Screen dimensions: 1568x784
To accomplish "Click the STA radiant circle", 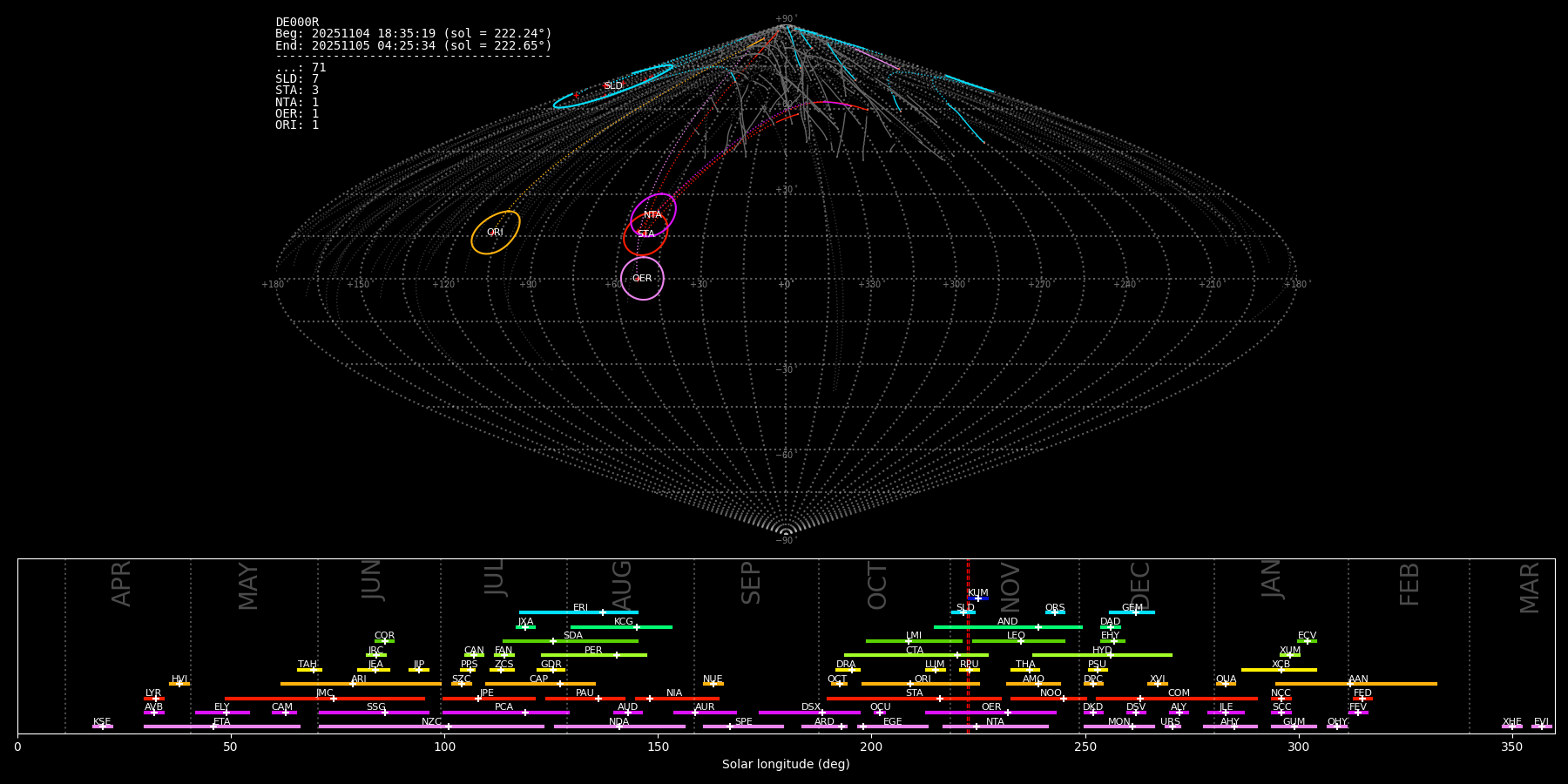I will [645, 234].
